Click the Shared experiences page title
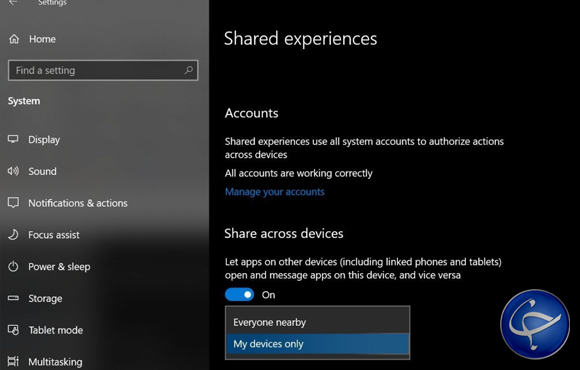 (x=300, y=39)
